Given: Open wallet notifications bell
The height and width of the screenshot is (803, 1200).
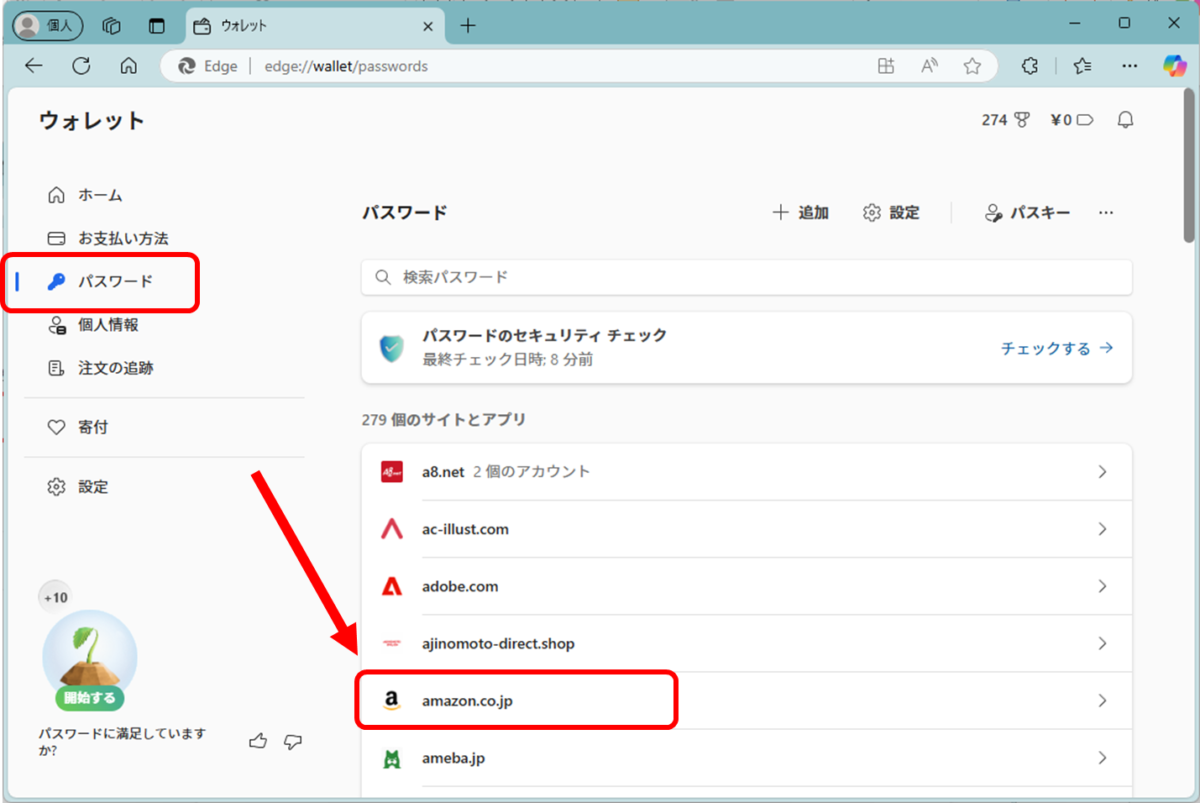Looking at the screenshot, I should [1126, 120].
